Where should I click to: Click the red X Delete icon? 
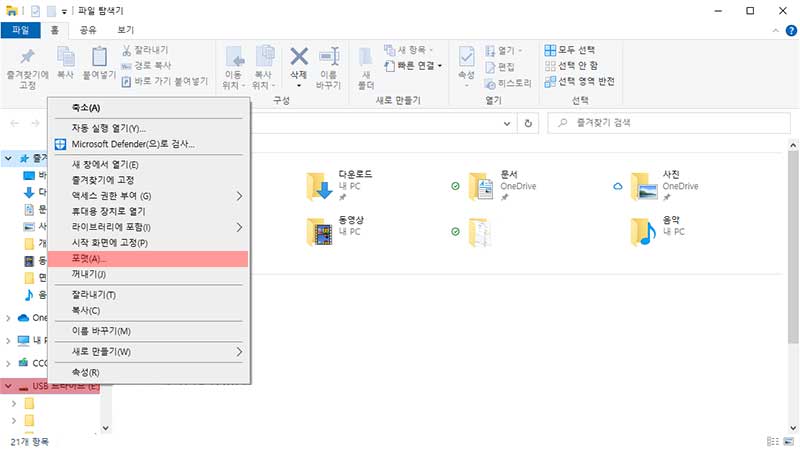tap(299, 57)
